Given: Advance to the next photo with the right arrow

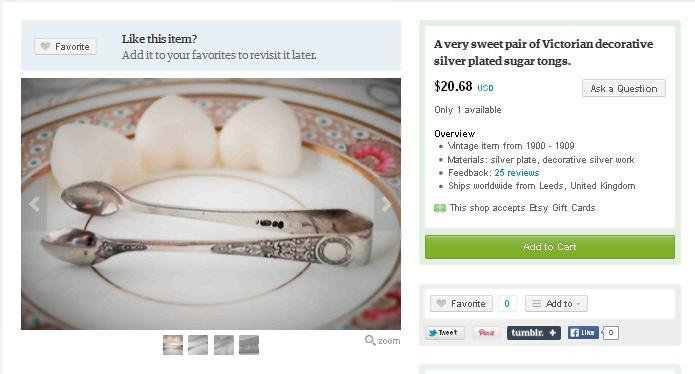Looking at the screenshot, I should click(x=387, y=204).
